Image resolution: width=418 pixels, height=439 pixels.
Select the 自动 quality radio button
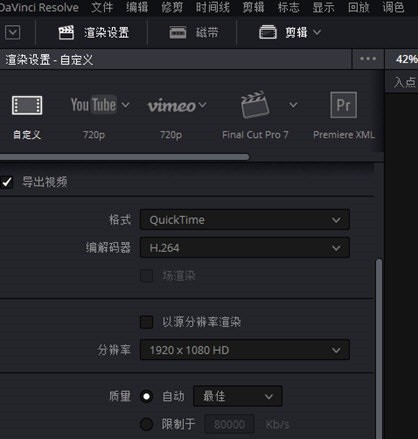146,396
